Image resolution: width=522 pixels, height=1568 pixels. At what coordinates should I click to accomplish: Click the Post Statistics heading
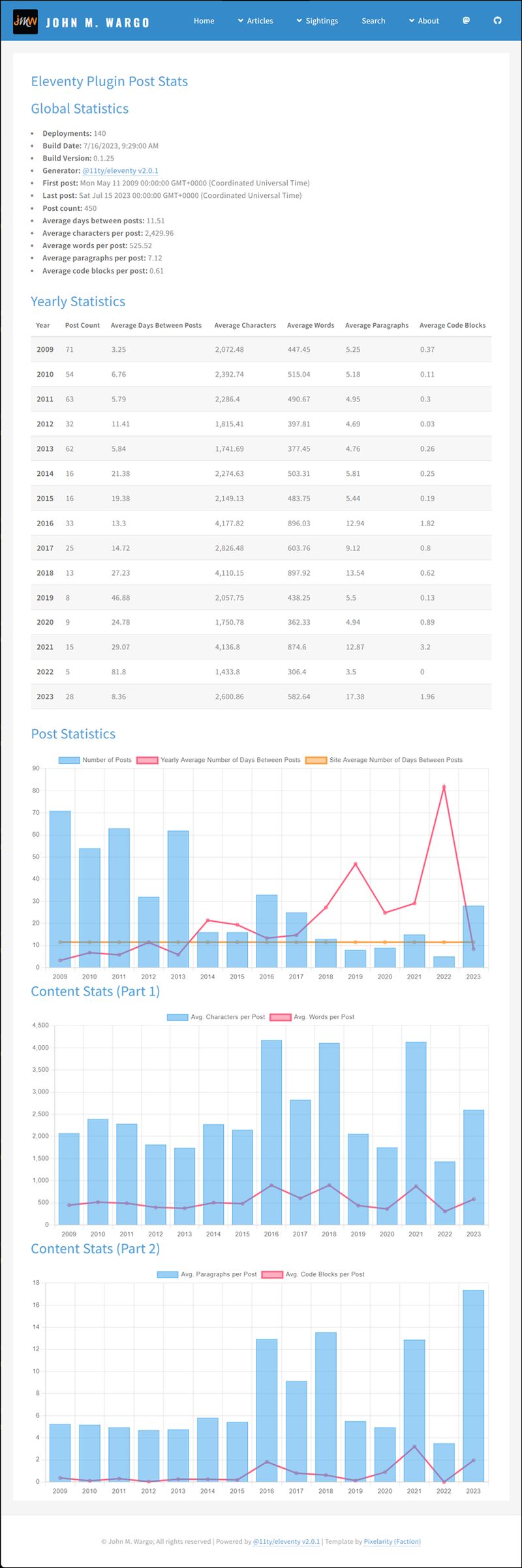click(x=73, y=734)
